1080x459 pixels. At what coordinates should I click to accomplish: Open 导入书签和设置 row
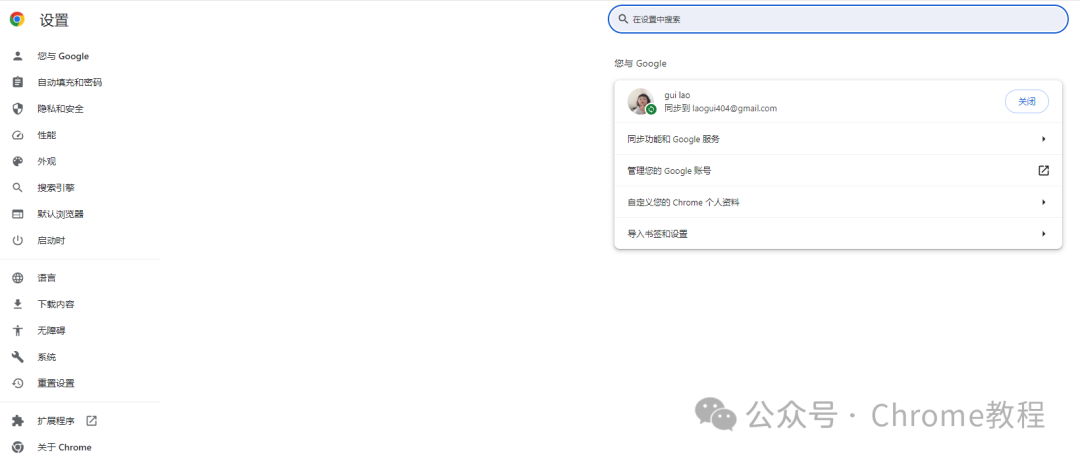click(838, 234)
